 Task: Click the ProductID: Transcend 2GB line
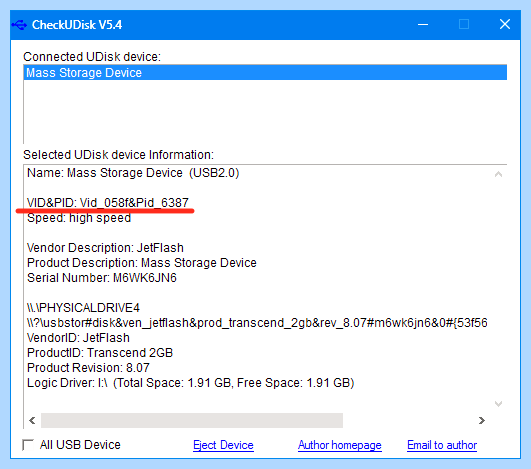pos(100,353)
